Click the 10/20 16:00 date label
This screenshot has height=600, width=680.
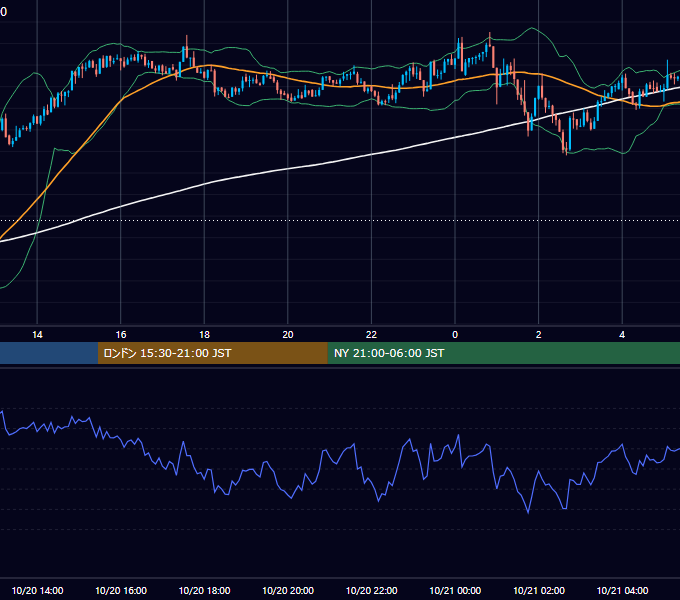point(121,590)
